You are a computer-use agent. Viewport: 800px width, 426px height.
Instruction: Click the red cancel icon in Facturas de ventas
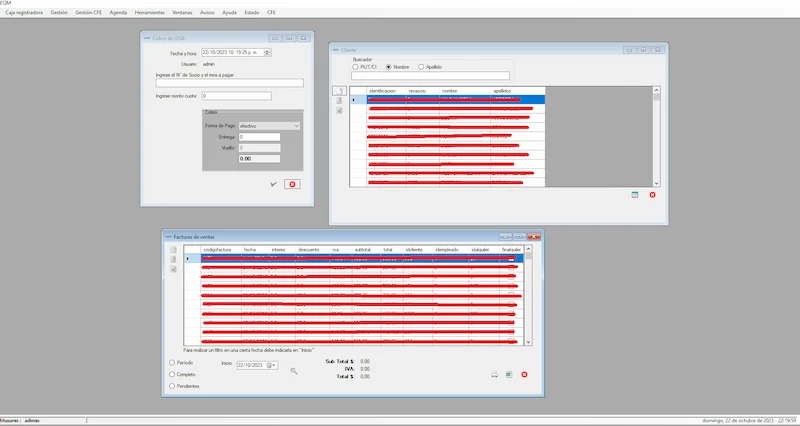[x=524, y=375]
